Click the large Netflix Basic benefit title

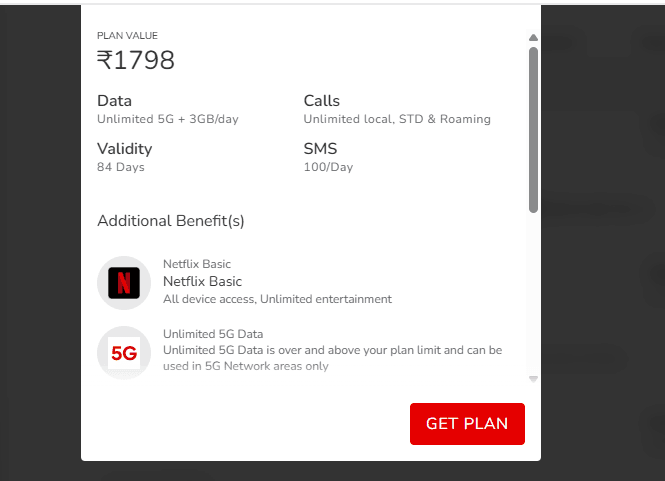pyautogui.click(x=202, y=281)
